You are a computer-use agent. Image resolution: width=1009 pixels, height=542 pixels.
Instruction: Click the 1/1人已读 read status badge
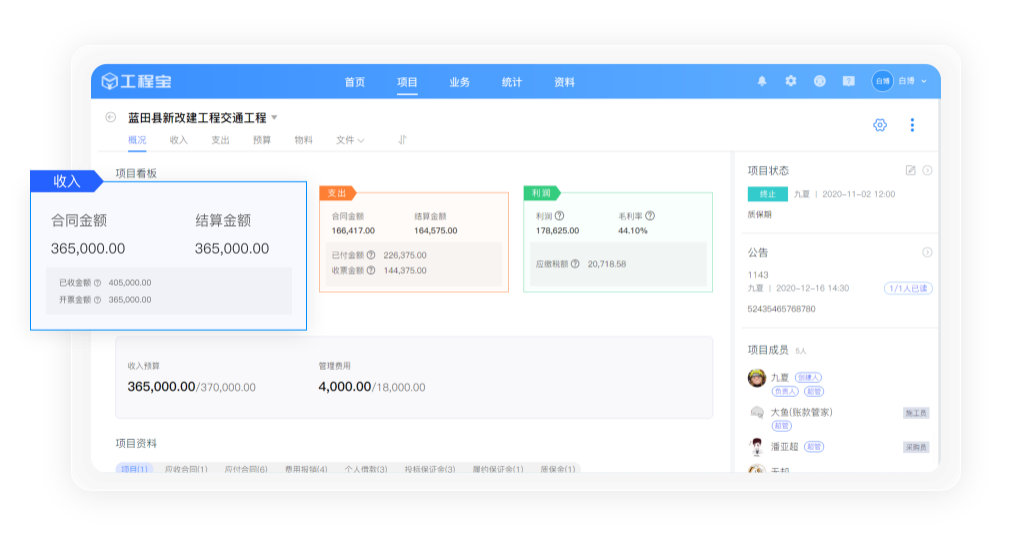pos(908,288)
